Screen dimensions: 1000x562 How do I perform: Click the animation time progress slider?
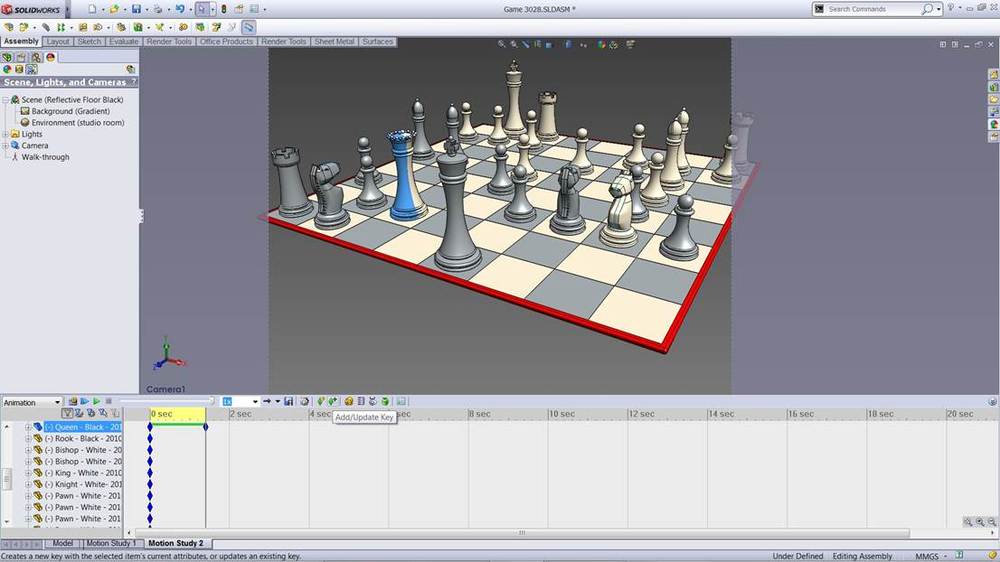coord(165,401)
